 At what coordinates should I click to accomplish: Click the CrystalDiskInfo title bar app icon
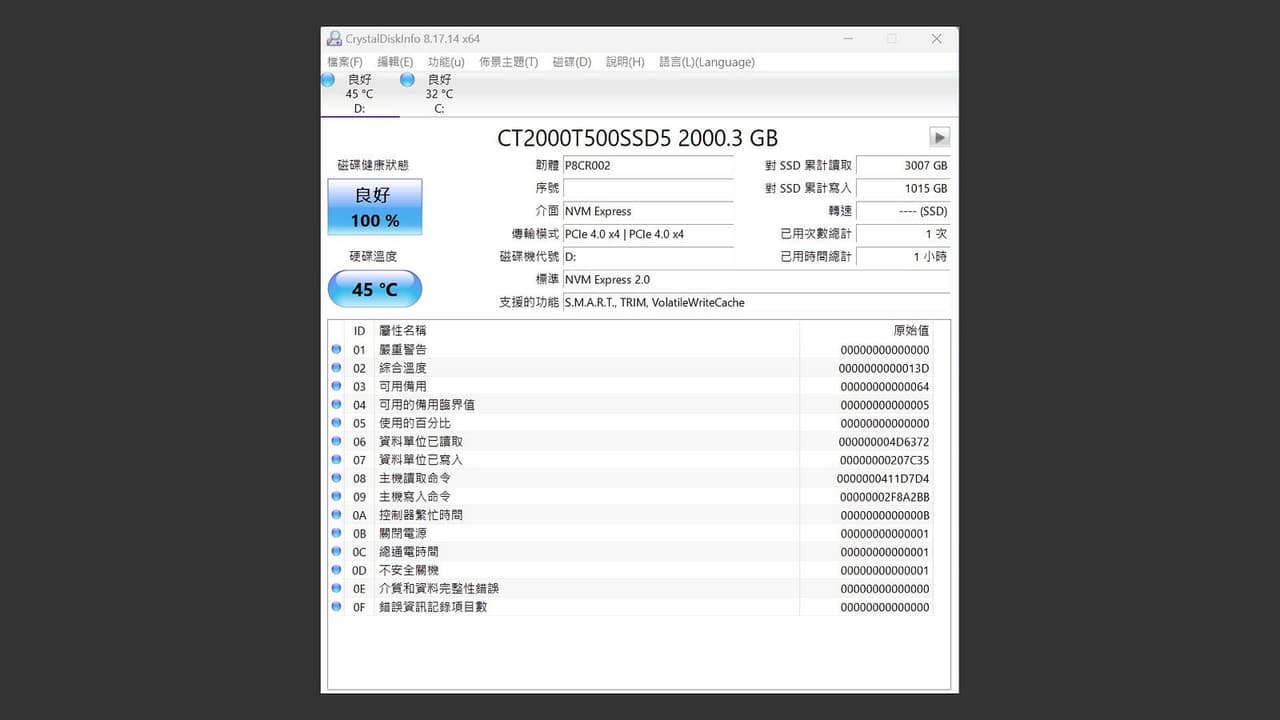point(334,39)
